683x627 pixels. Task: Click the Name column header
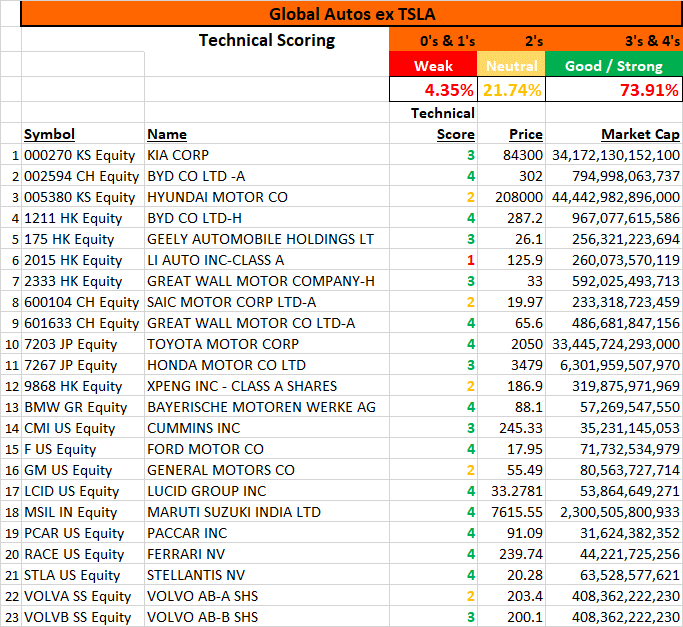pyautogui.click(x=267, y=133)
